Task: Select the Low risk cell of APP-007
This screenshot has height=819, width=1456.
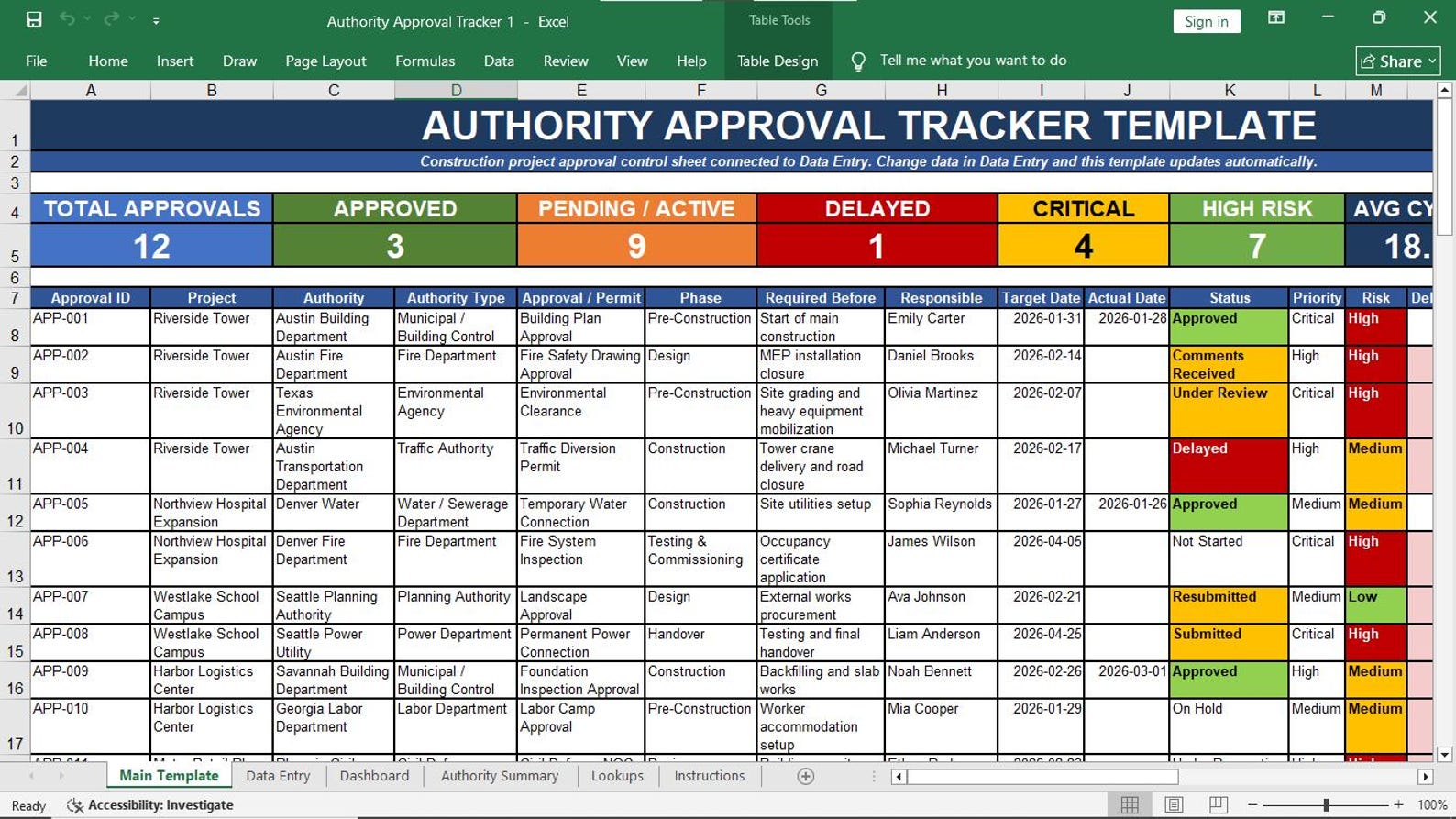Action: (1375, 605)
